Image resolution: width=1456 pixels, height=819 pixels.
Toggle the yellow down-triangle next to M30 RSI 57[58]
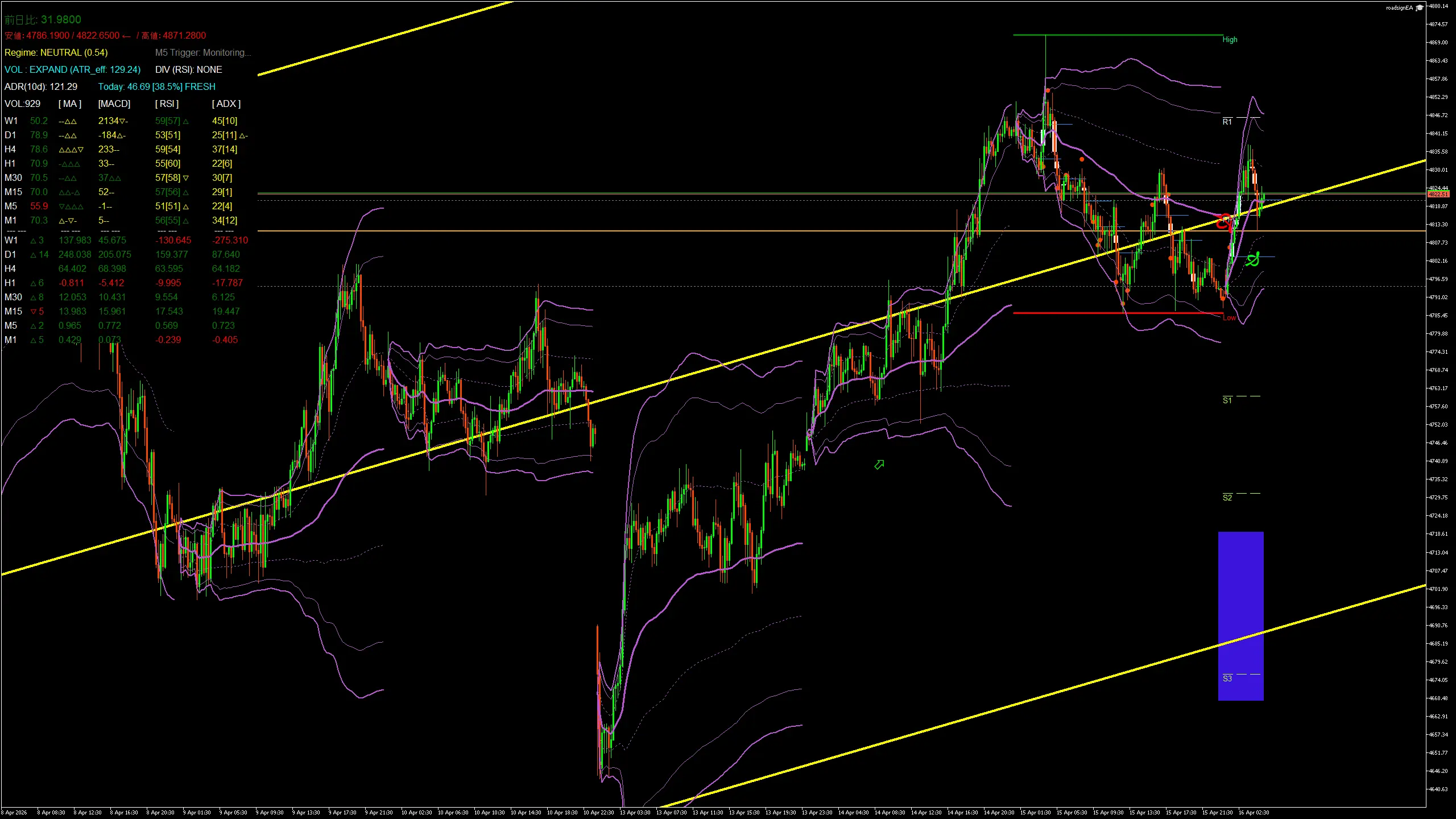(x=185, y=178)
